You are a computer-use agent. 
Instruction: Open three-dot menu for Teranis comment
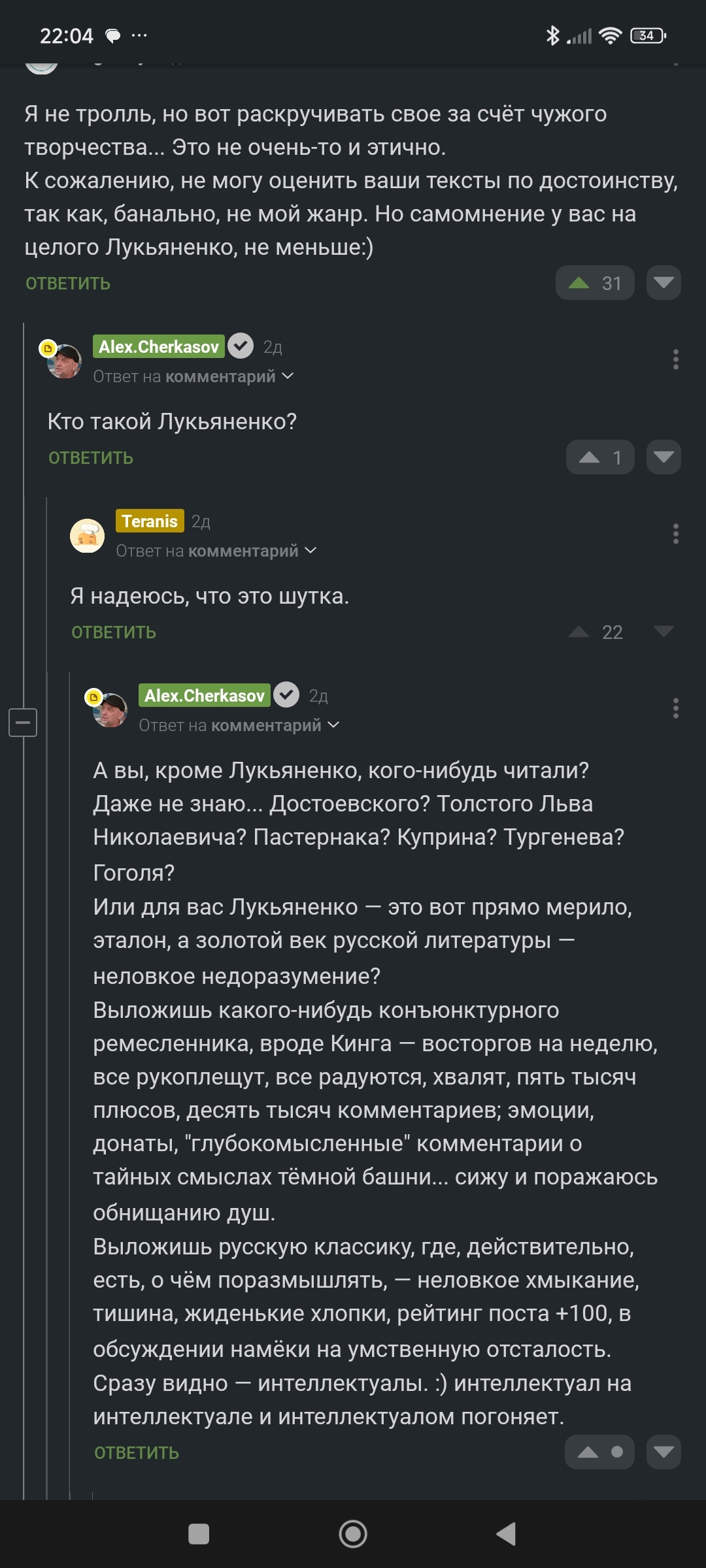(675, 534)
